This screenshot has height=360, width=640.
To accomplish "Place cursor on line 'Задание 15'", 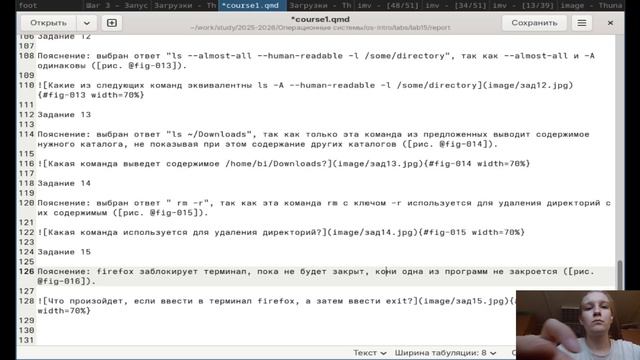I will click(x=64, y=252).
